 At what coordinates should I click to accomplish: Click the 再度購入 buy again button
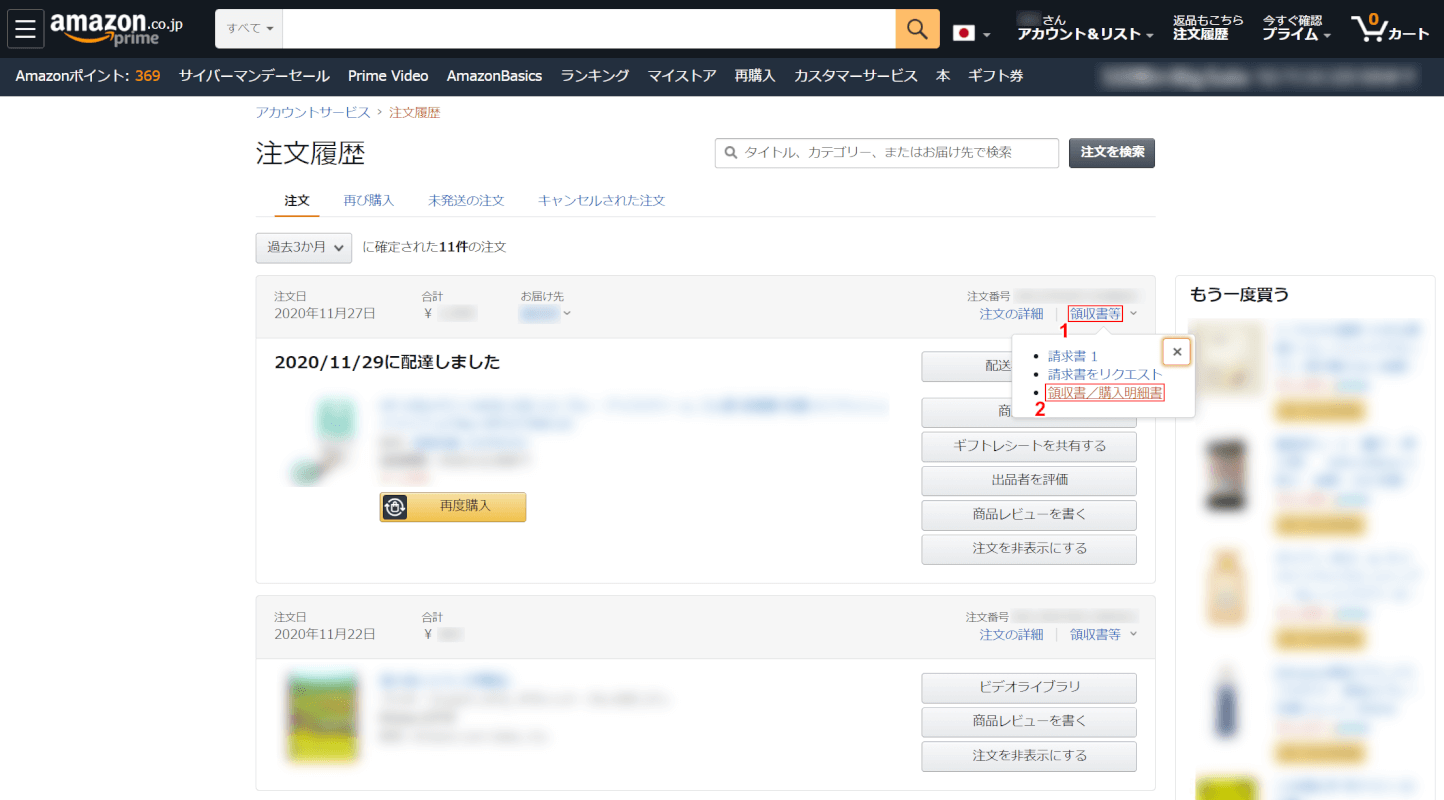click(453, 507)
